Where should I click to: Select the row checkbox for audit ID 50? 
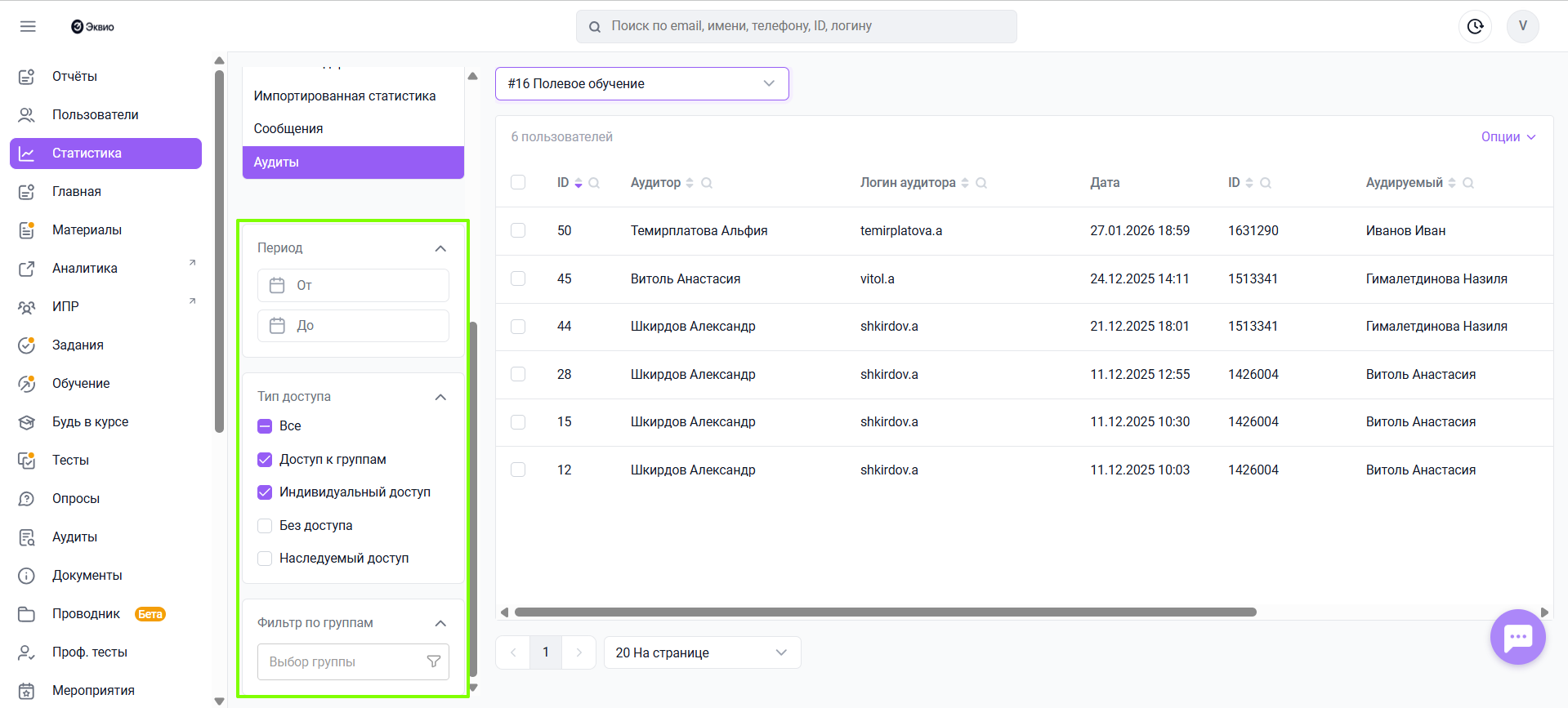(518, 230)
